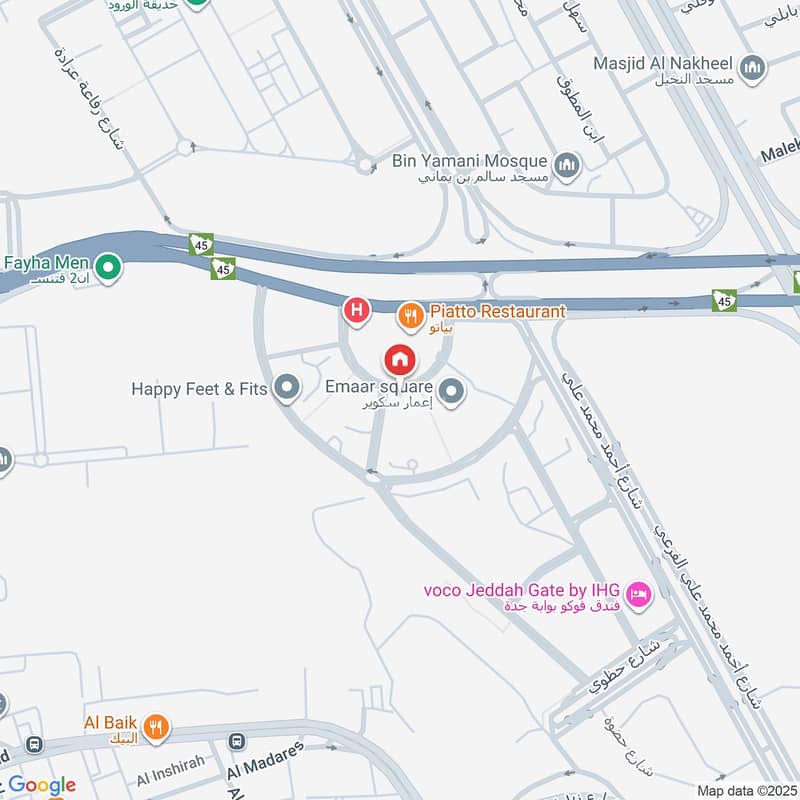Click the bus stop icon near Al Madares
Viewport: 800px width, 800px height.
click(x=237, y=741)
